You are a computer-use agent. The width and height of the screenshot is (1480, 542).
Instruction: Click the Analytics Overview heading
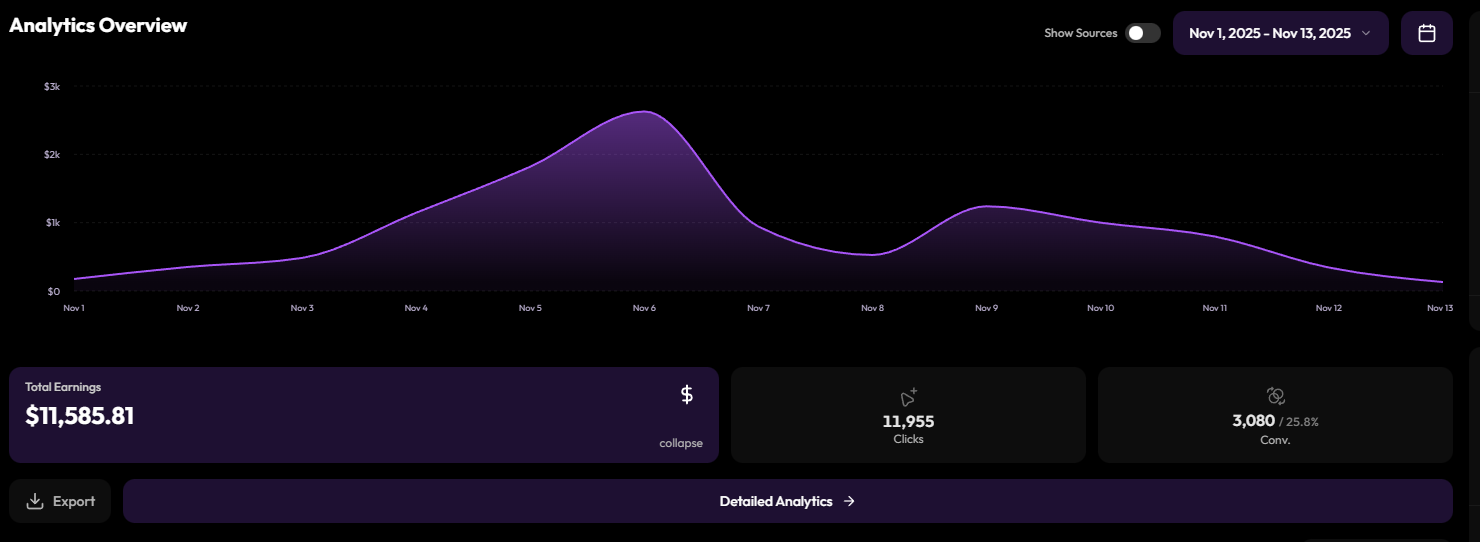[x=98, y=26]
